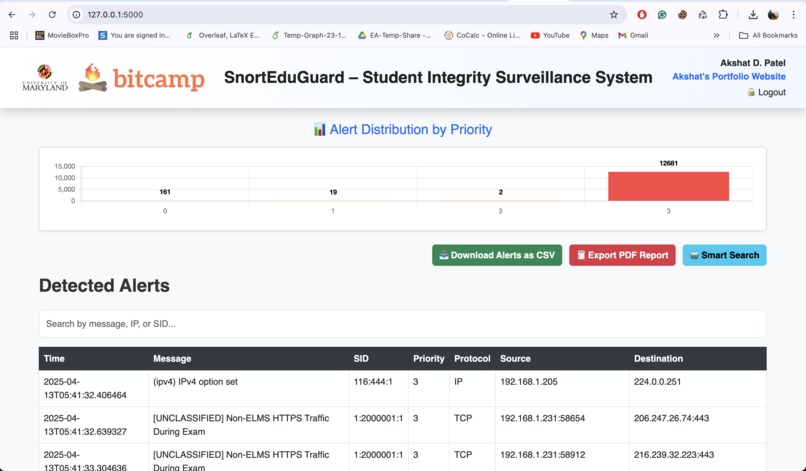This screenshot has height=471, width=806.
Task: Open the Extensions puzzle-piece menu
Action: [x=723, y=14]
